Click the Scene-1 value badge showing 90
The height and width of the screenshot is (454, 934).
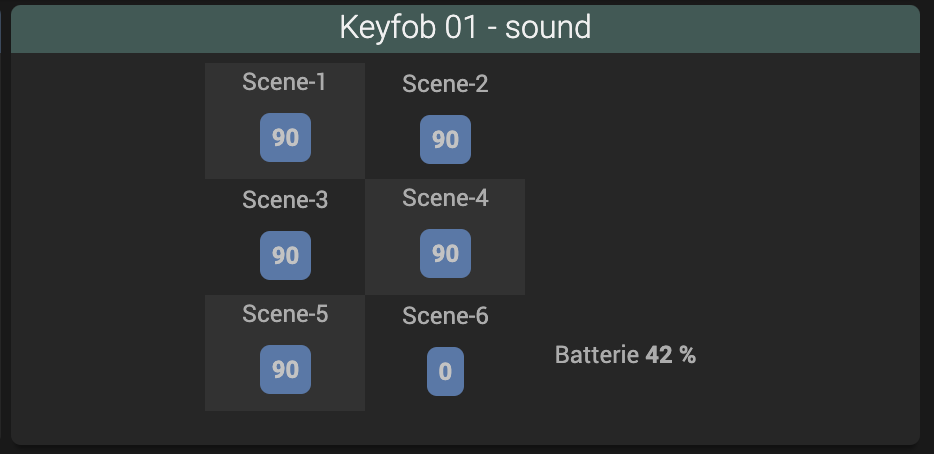click(x=285, y=138)
